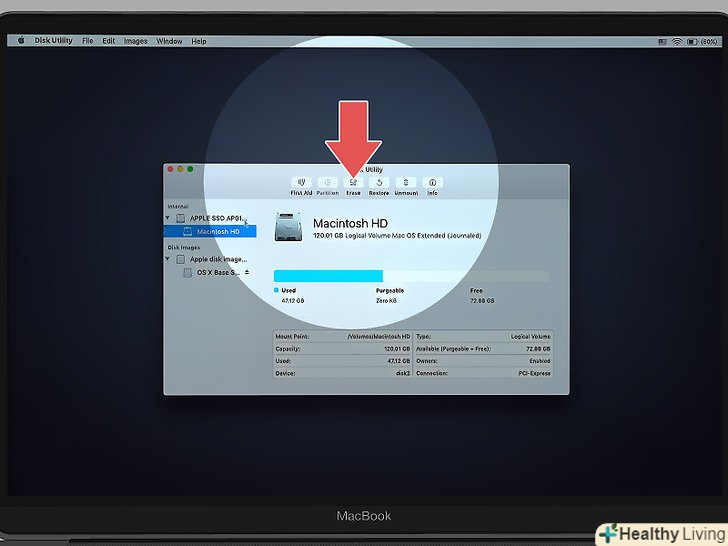Collapse the Apple disk image disclosure triangle
The height and width of the screenshot is (546, 728).
(x=168, y=259)
